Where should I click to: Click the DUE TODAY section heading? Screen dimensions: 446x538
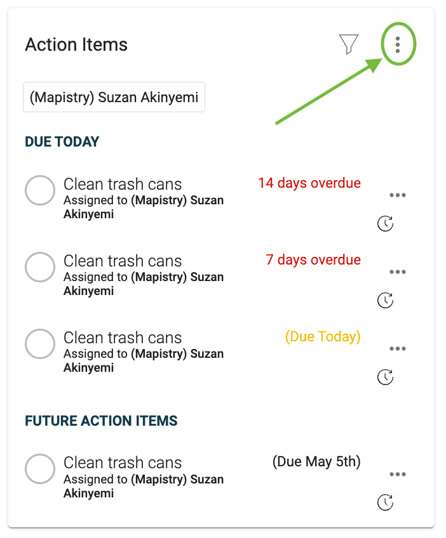pos(62,142)
